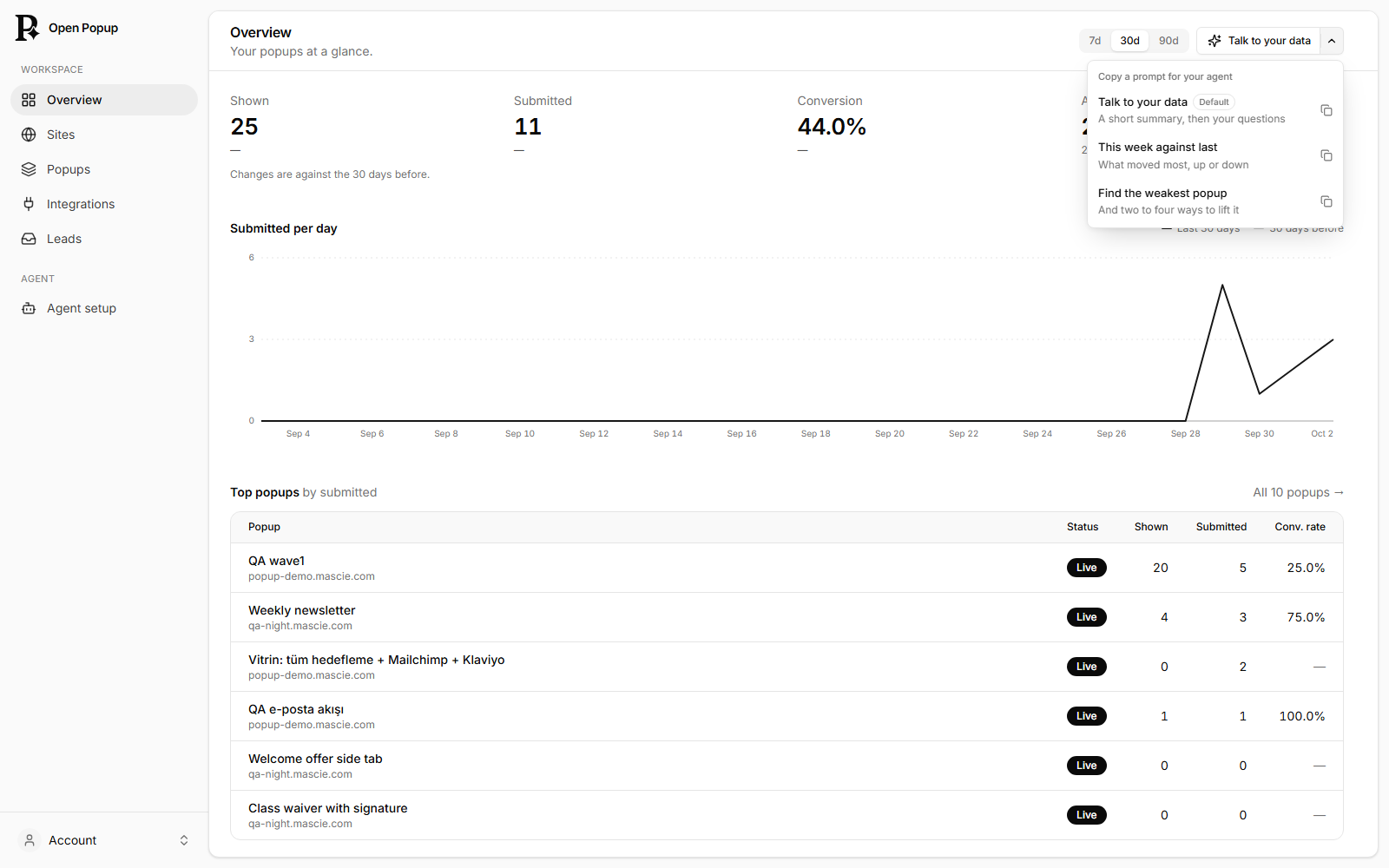The height and width of the screenshot is (868, 1389).
Task: Click the Conversion 44.0% stat
Action: click(832, 127)
